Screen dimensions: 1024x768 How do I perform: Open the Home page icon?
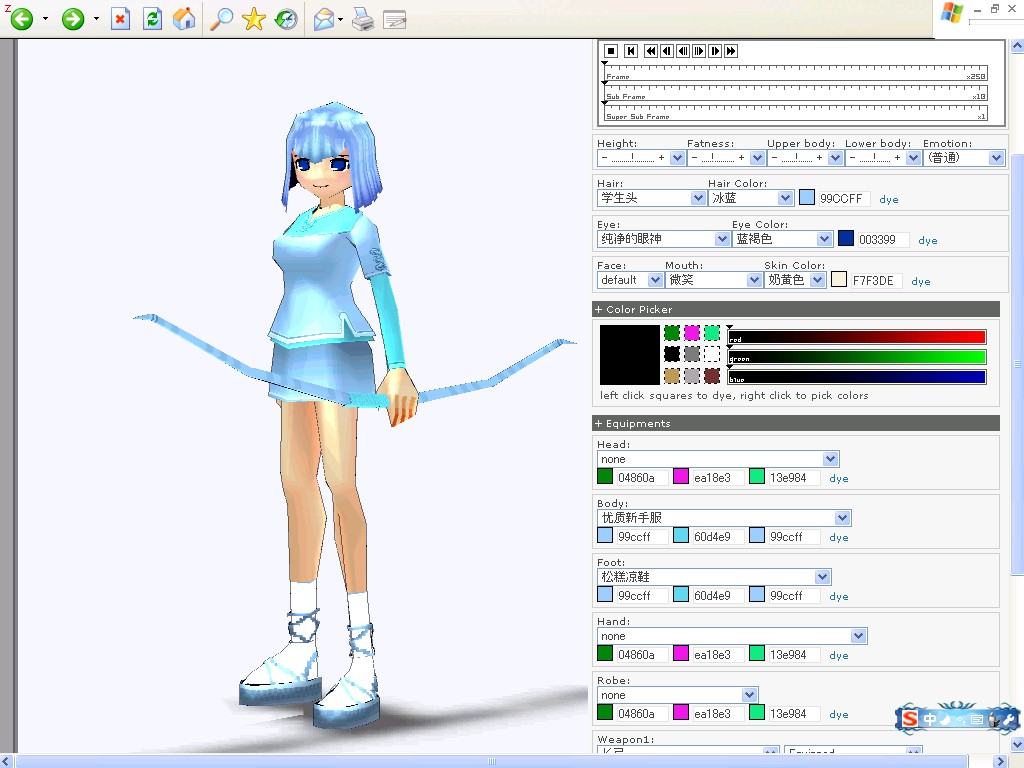tap(184, 19)
